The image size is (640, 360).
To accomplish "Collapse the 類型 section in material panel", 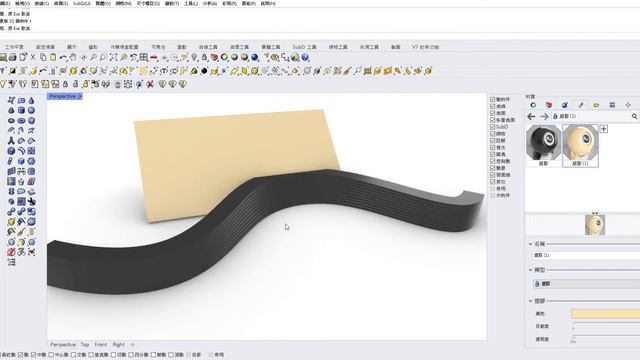I will (531, 270).
